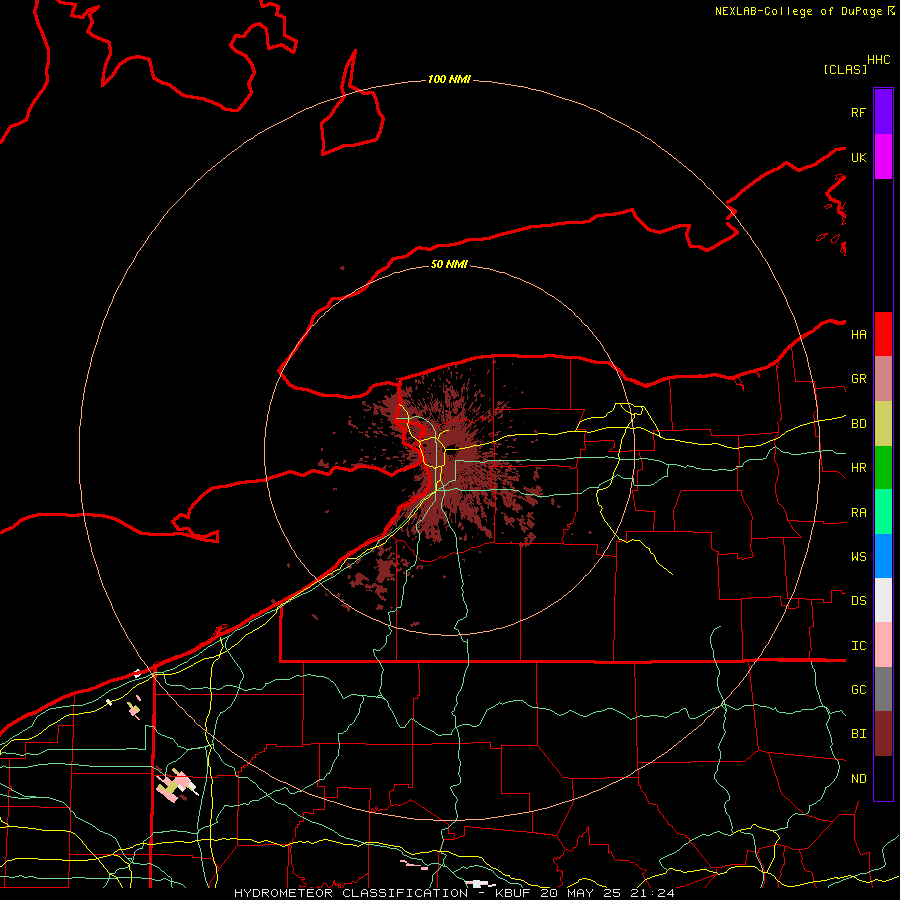The width and height of the screenshot is (900, 900).
Task: Click the RA legend label
Action: click(858, 513)
